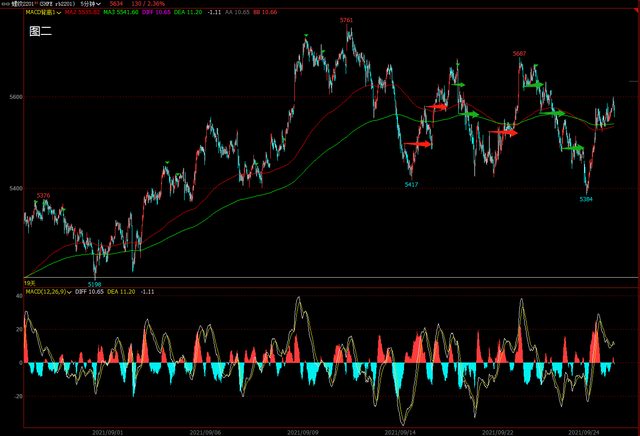Click the 2021/09/14 date on time axis

click(x=400, y=431)
